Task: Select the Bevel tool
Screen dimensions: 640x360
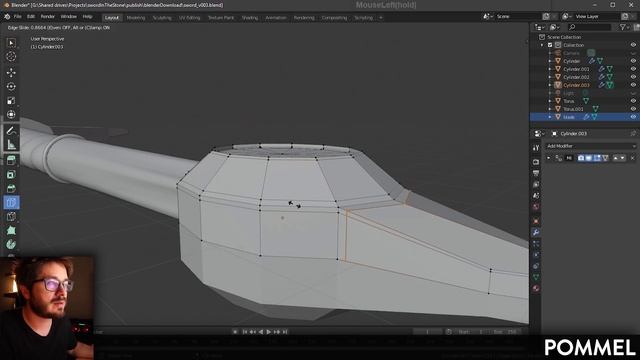Action: pos(11,189)
